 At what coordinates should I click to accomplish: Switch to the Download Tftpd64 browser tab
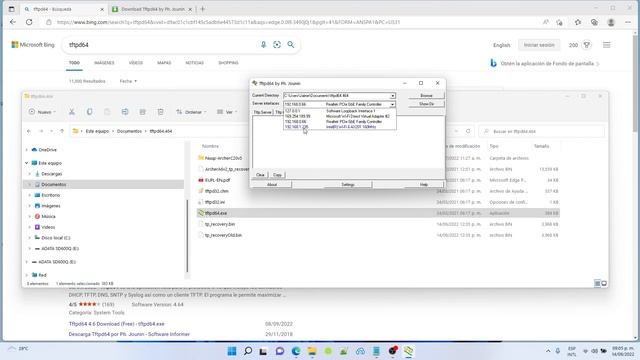[x=152, y=9]
